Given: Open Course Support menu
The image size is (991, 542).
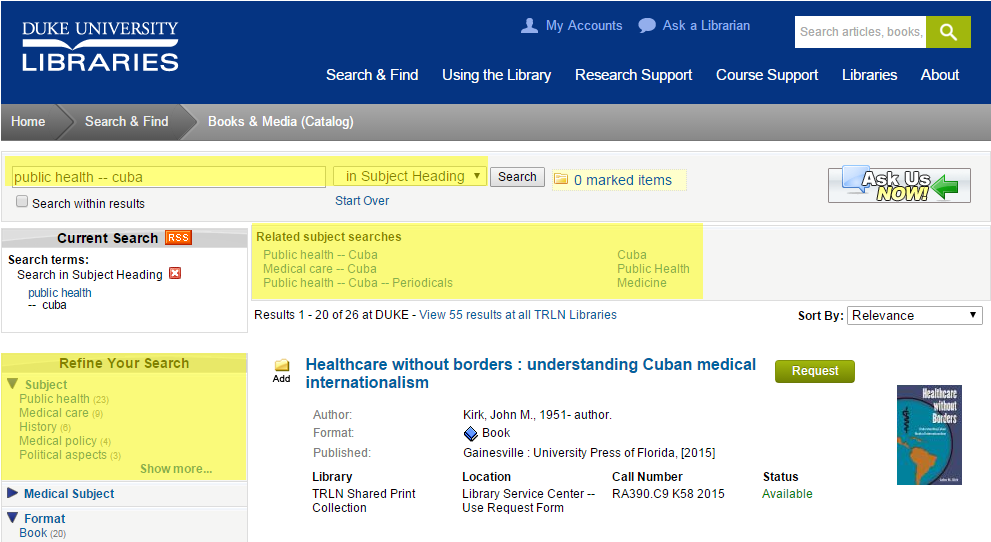Looking at the screenshot, I should click(x=767, y=75).
